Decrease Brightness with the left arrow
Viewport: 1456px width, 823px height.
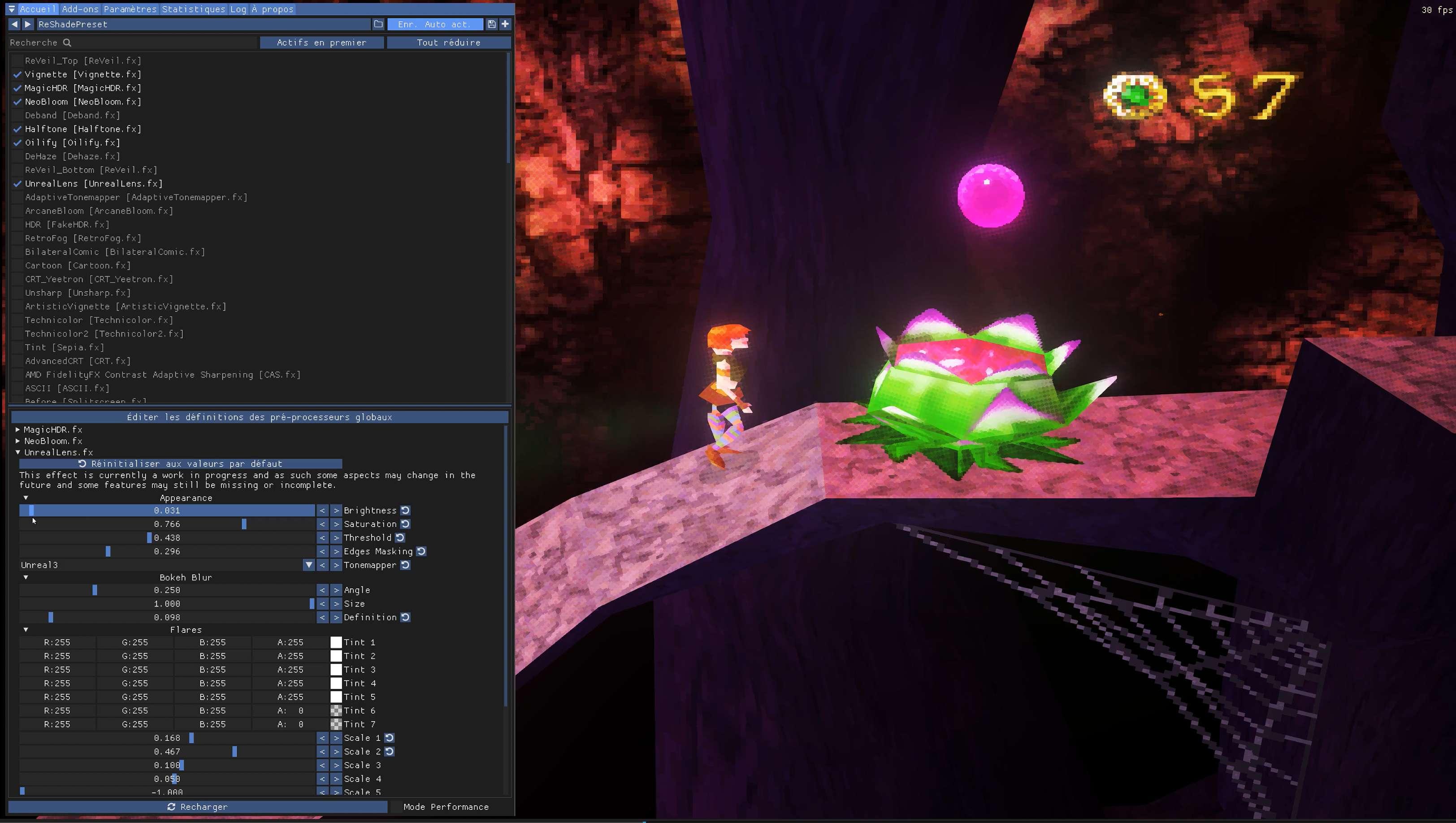click(x=322, y=511)
